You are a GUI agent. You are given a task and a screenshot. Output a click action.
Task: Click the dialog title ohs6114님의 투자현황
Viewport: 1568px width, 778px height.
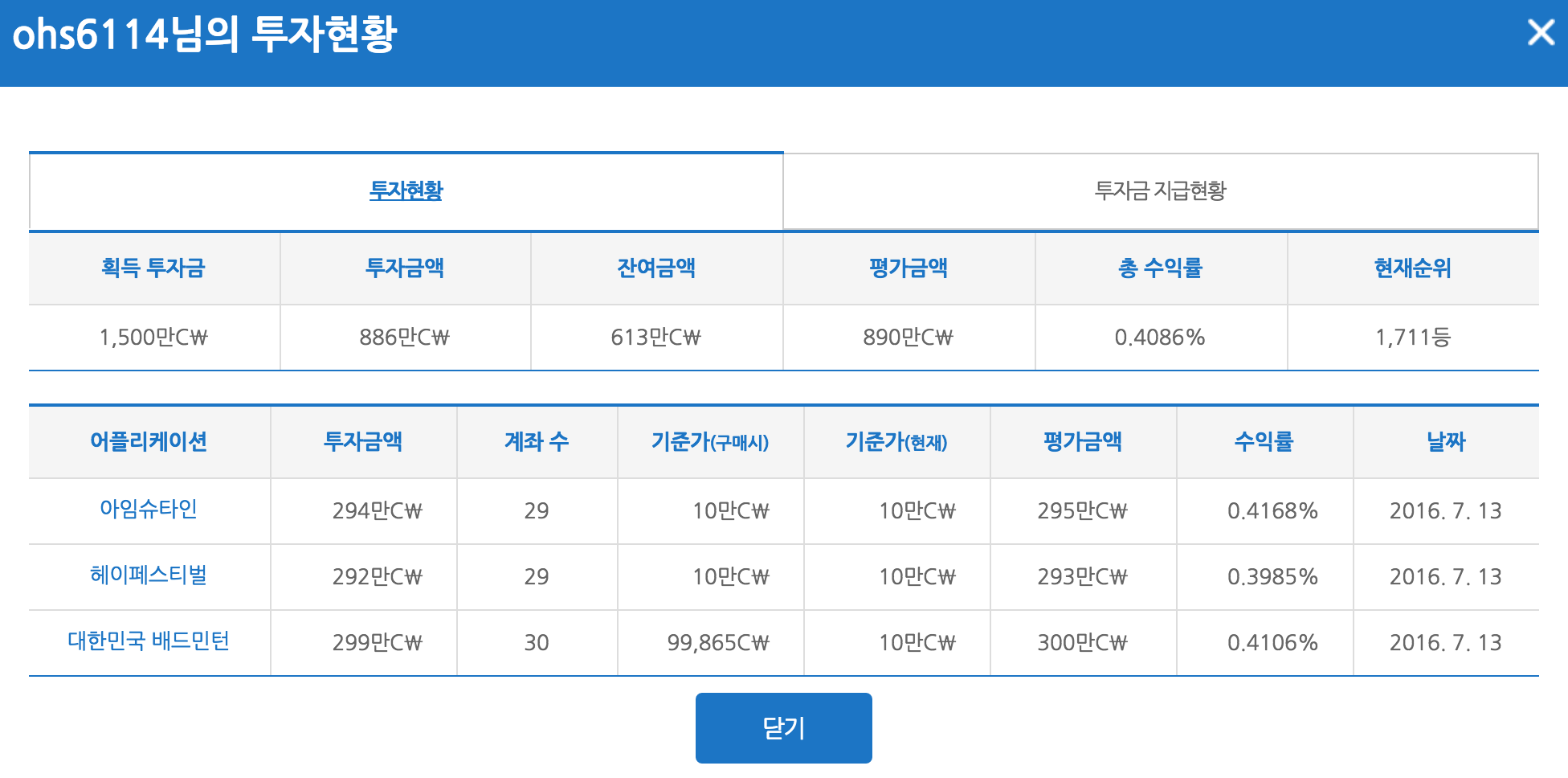pyautogui.click(x=205, y=35)
